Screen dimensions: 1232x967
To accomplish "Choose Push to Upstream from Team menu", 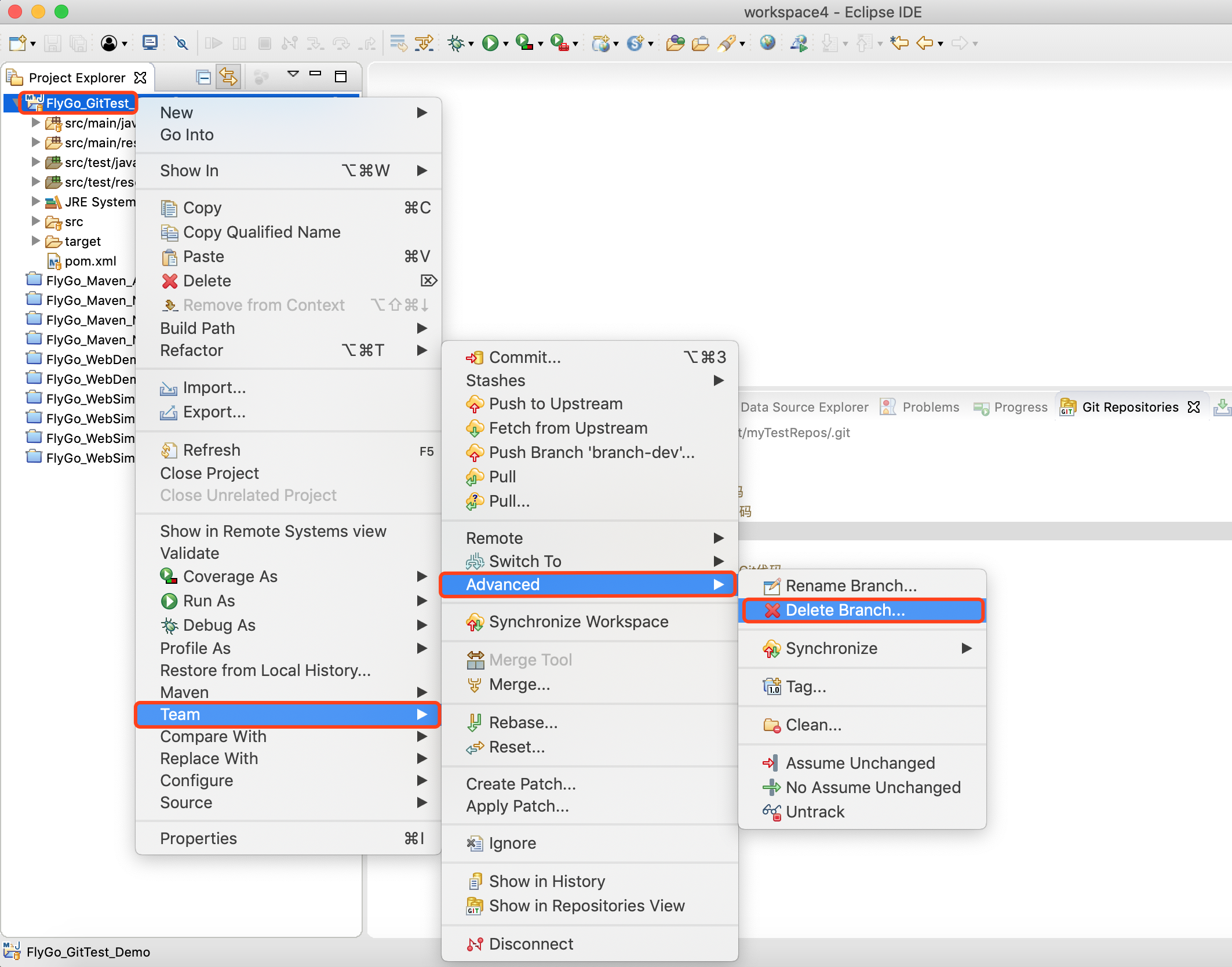I will [555, 403].
